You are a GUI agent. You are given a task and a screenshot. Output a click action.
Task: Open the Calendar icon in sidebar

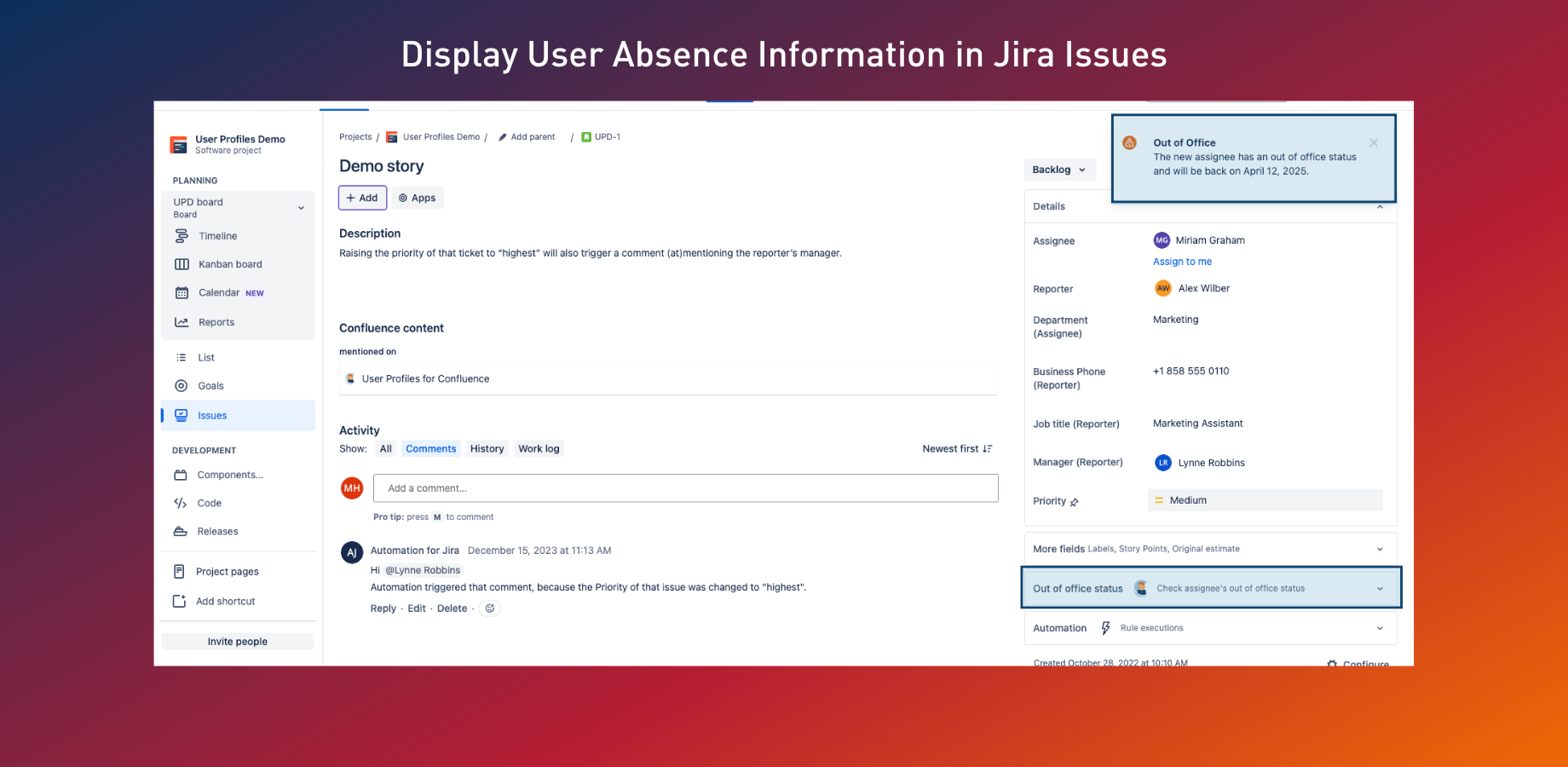(x=182, y=293)
